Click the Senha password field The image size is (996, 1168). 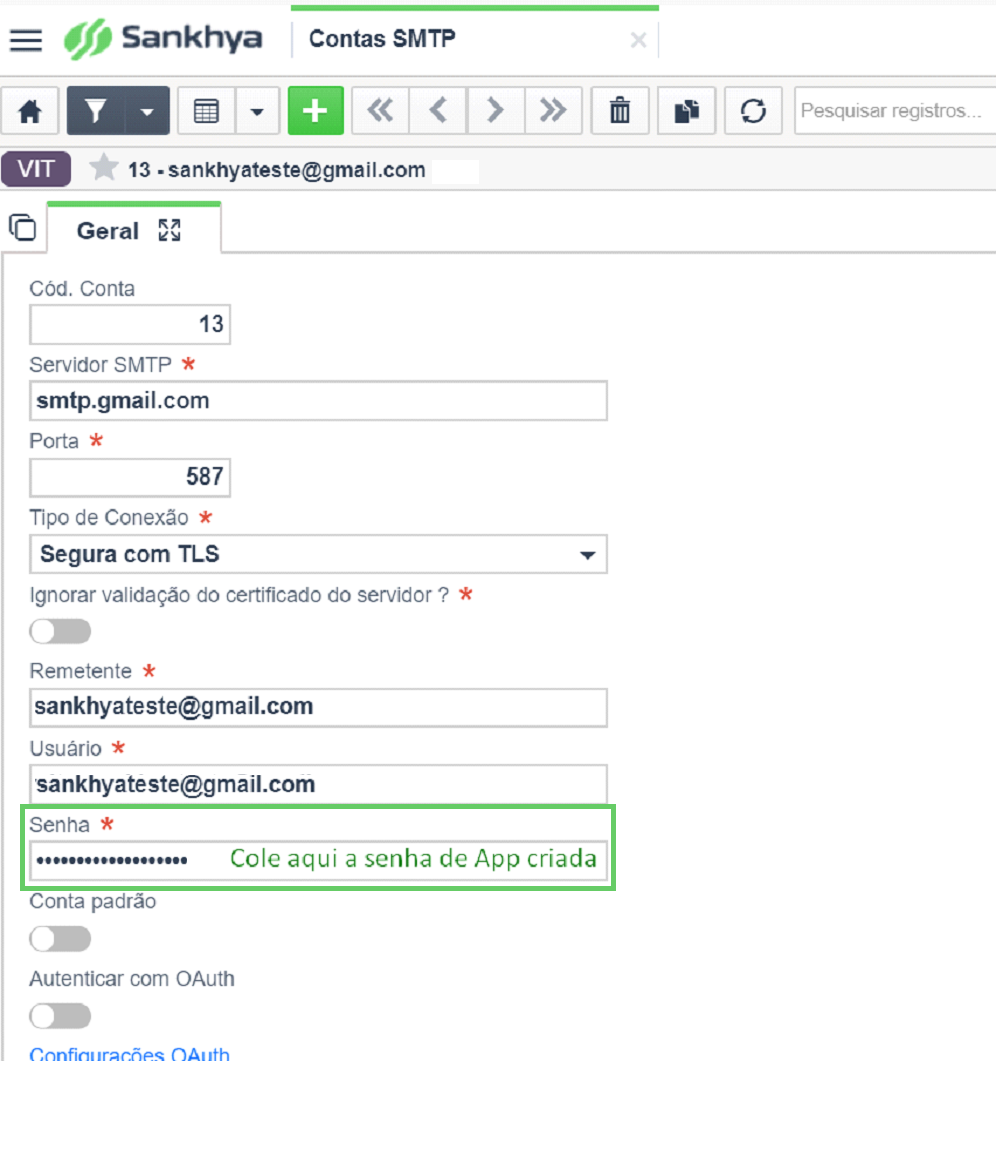click(318, 860)
